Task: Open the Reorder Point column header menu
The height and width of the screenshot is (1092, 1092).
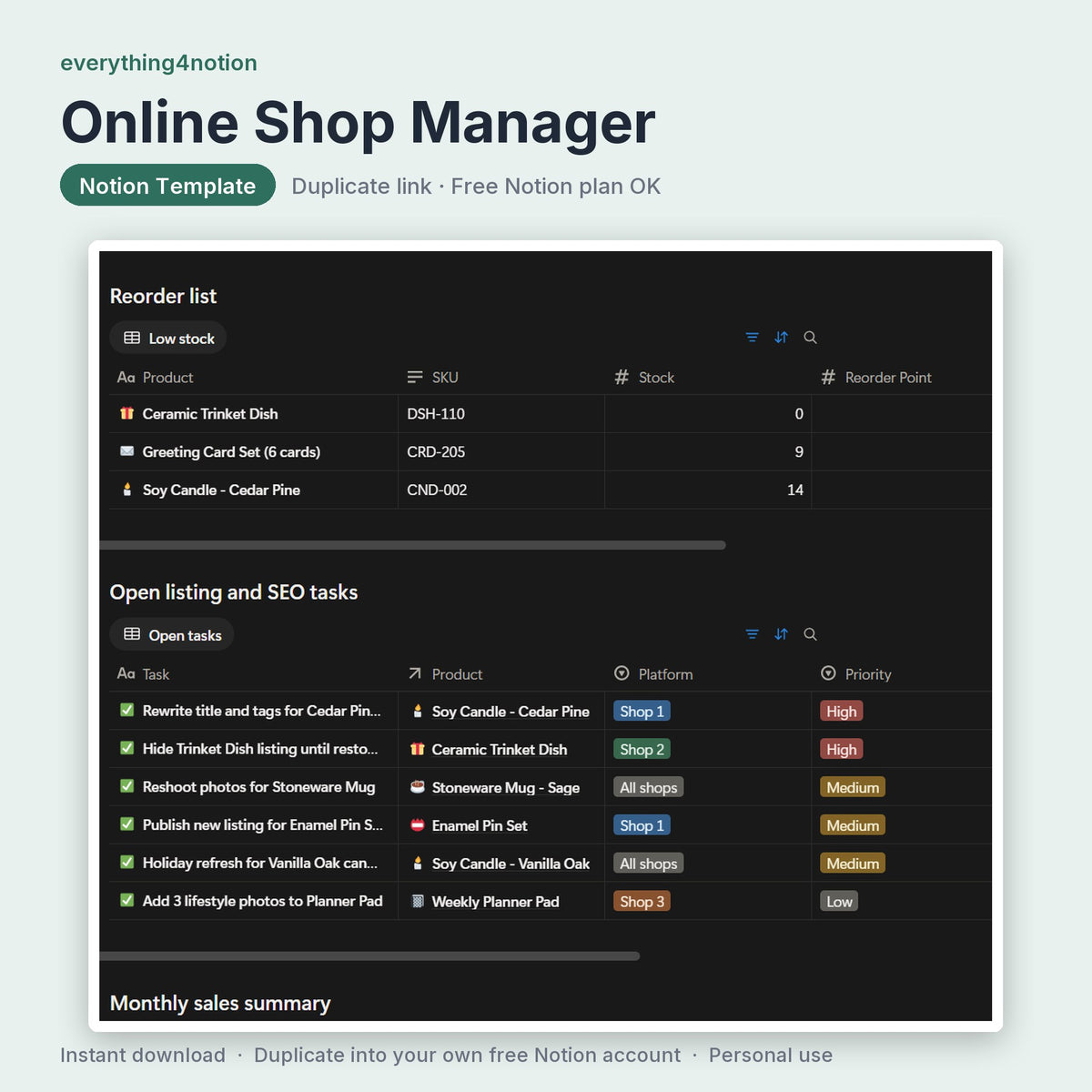Action: (876, 377)
